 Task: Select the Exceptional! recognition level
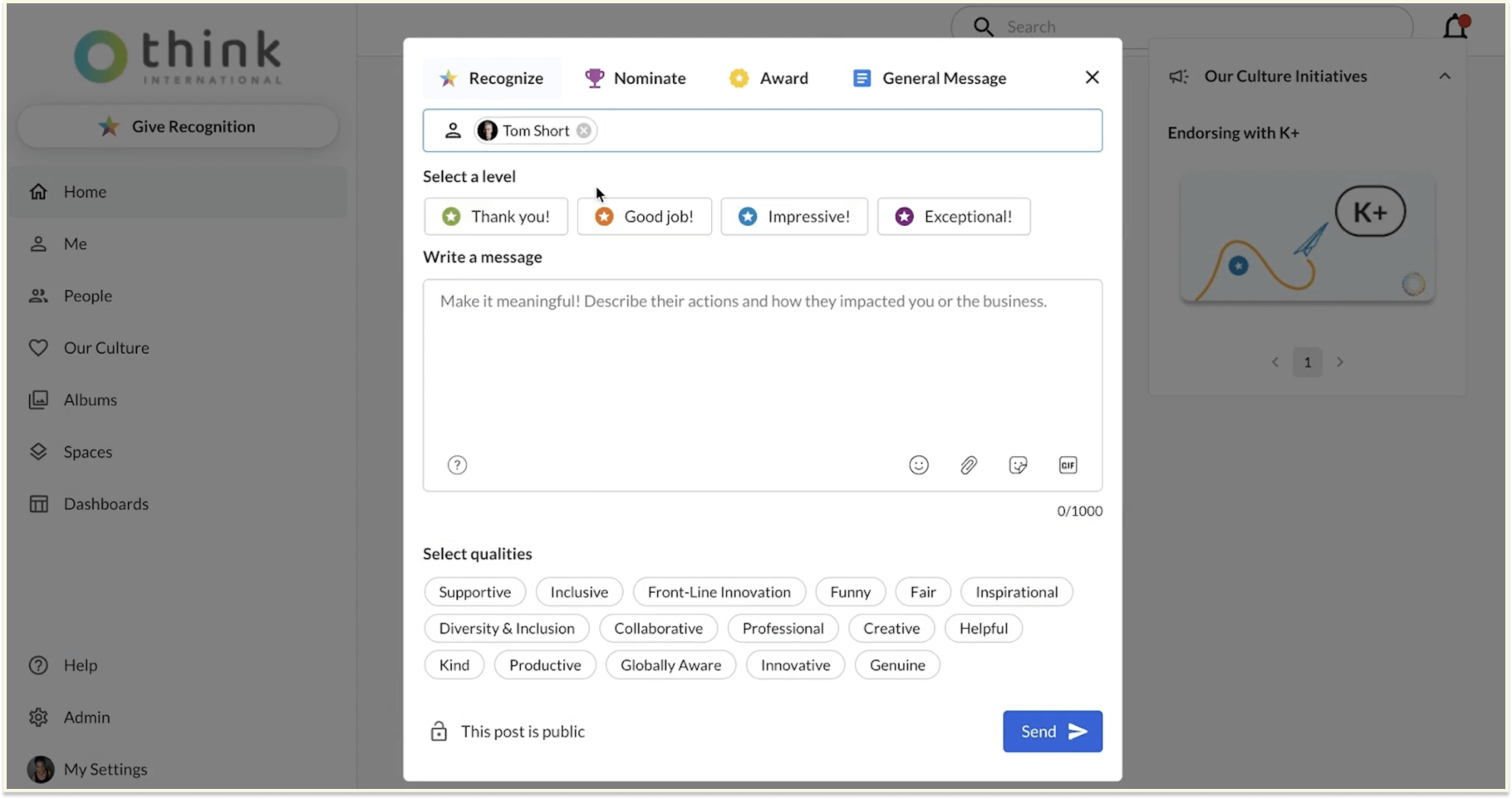pyautogui.click(x=954, y=216)
